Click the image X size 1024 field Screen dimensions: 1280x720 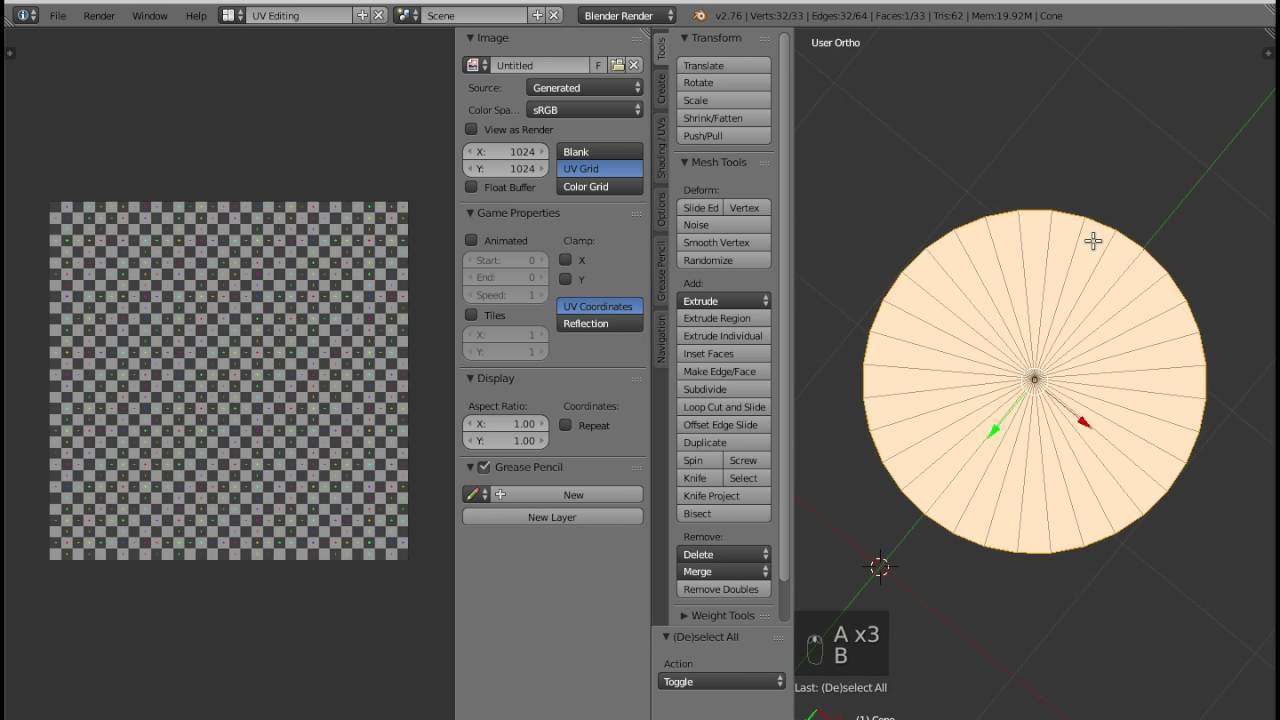tap(505, 152)
